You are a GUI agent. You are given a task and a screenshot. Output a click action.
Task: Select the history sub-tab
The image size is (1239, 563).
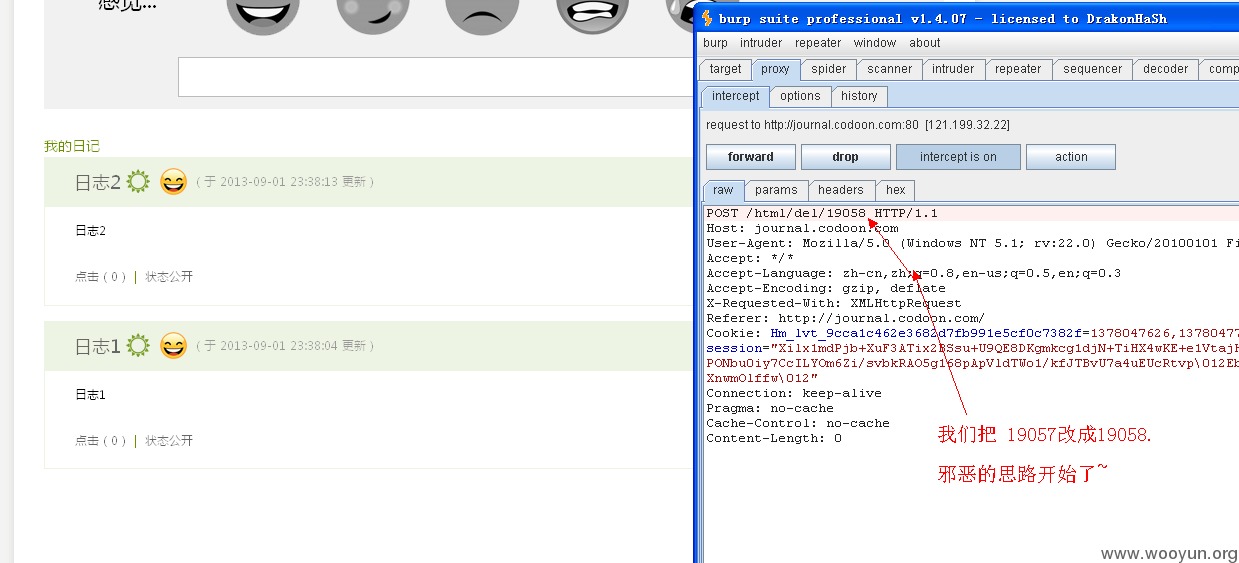tap(859, 96)
